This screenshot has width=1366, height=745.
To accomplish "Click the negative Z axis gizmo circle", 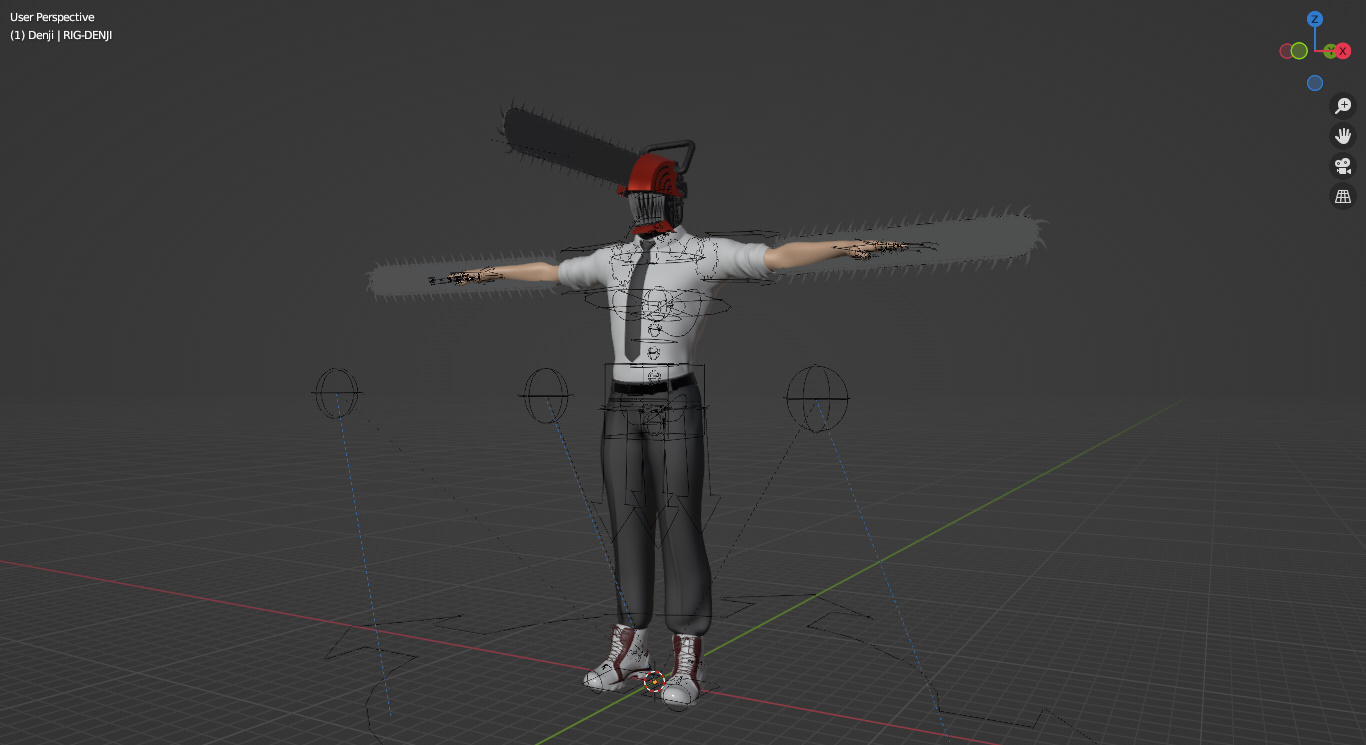I will 1315,83.
